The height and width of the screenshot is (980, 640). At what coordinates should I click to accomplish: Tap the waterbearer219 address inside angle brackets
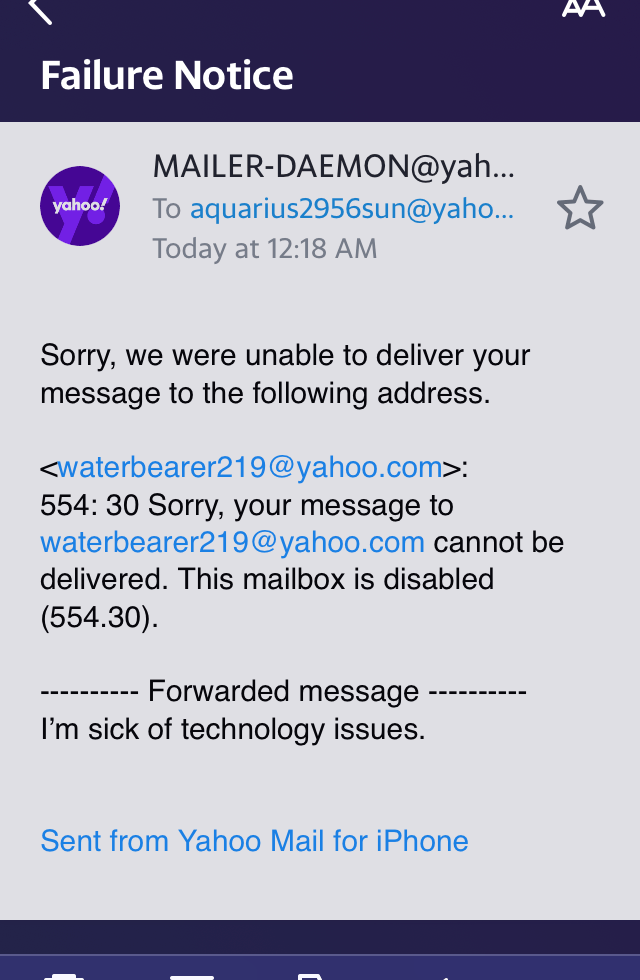tap(250, 467)
